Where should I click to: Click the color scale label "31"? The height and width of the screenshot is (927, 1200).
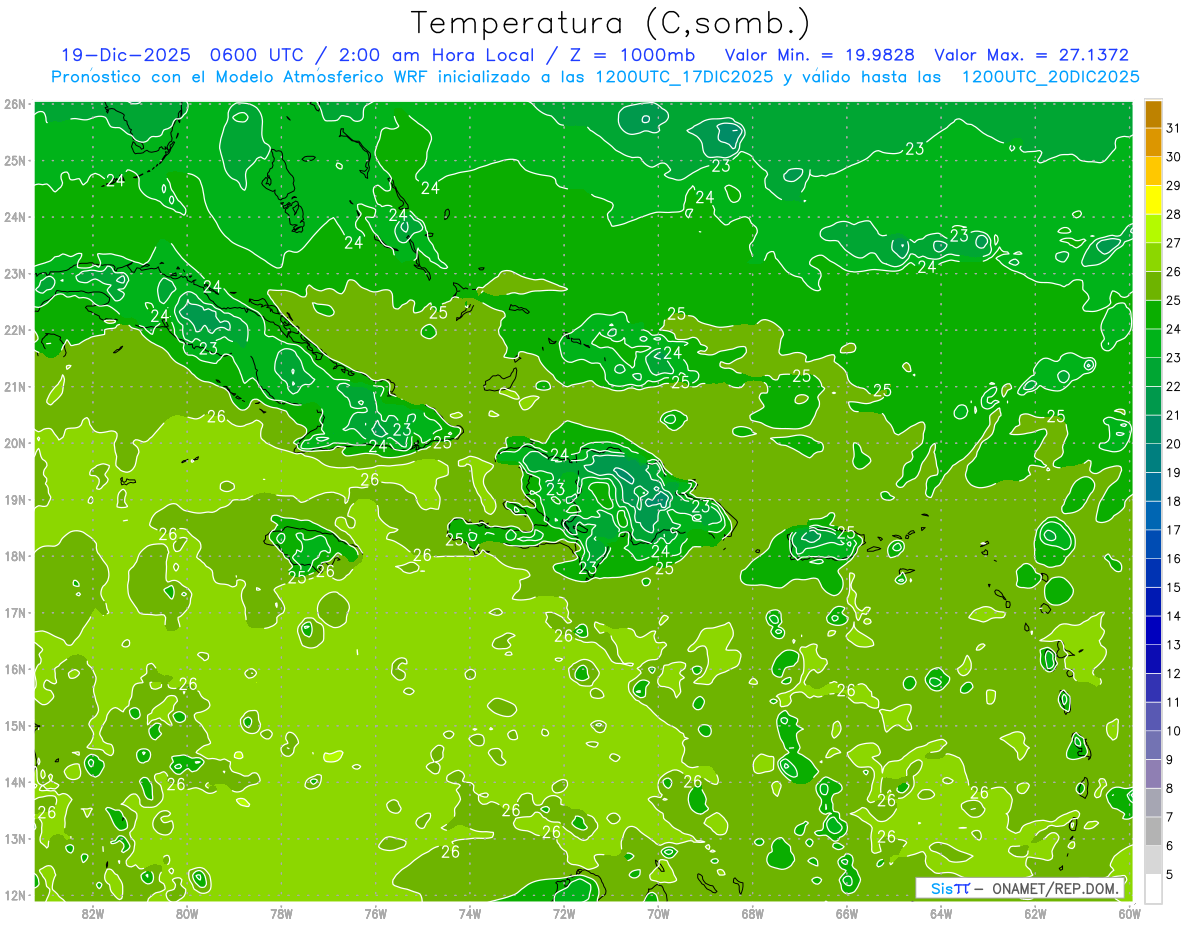pyautogui.click(x=1173, y=128)
